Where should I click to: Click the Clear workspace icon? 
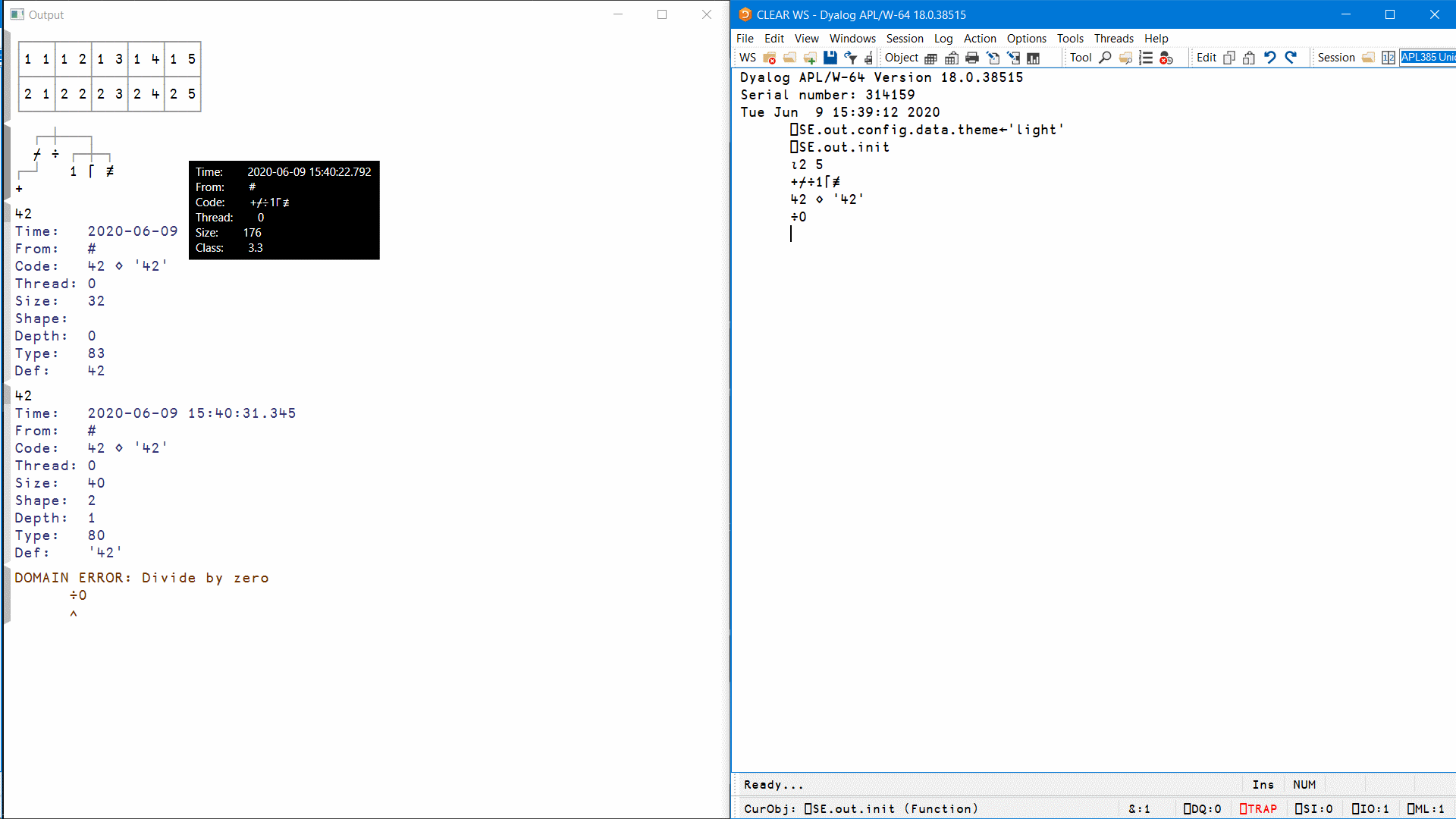pyautogui.click(x=770, y=58)
